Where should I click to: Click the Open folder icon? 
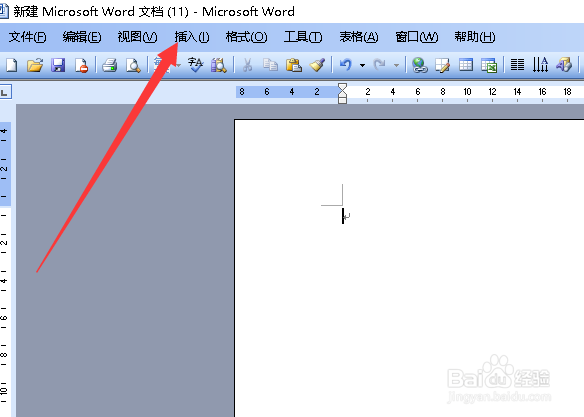pos(35,65)
